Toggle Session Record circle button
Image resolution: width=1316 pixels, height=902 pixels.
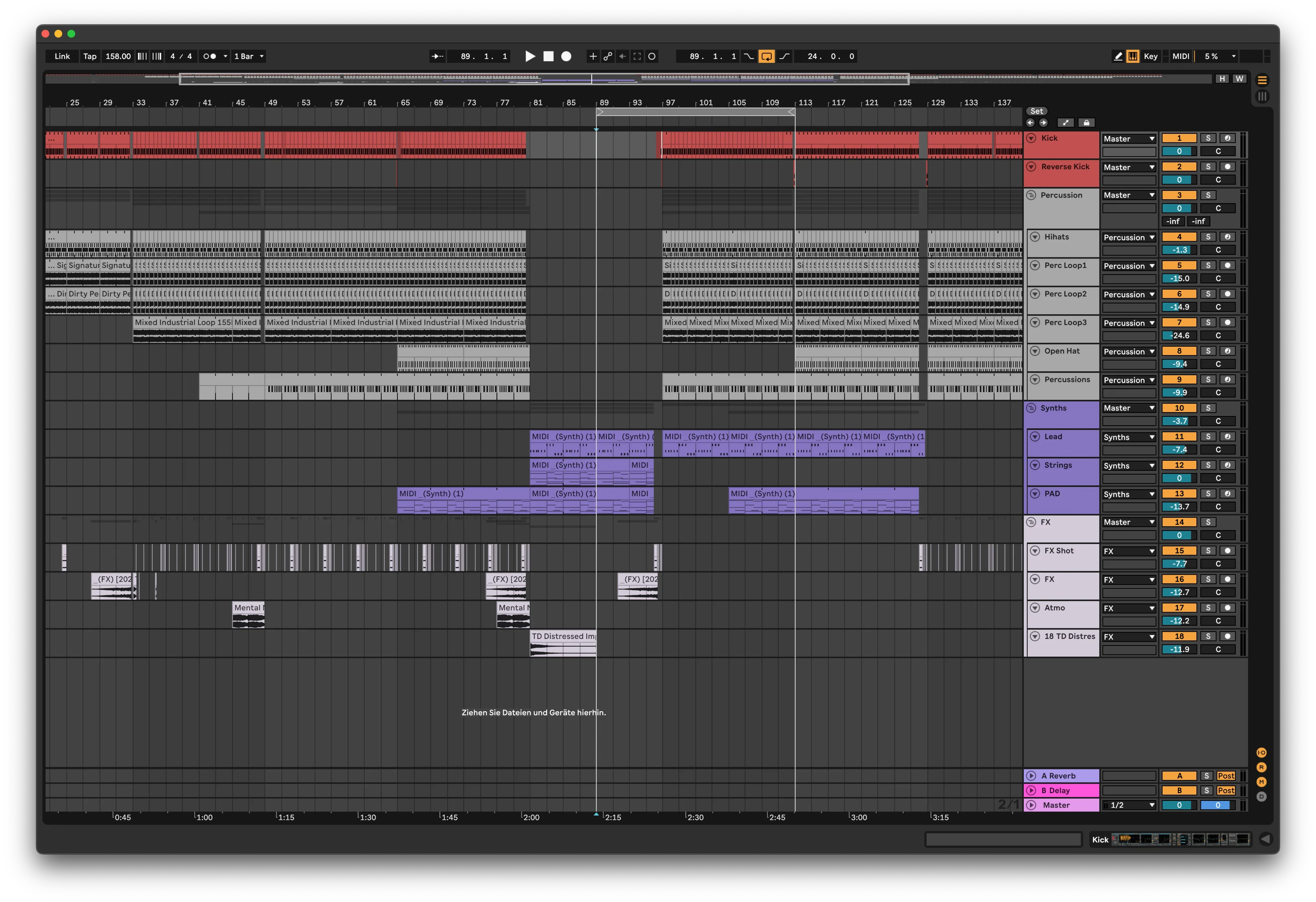pos(652,56)
